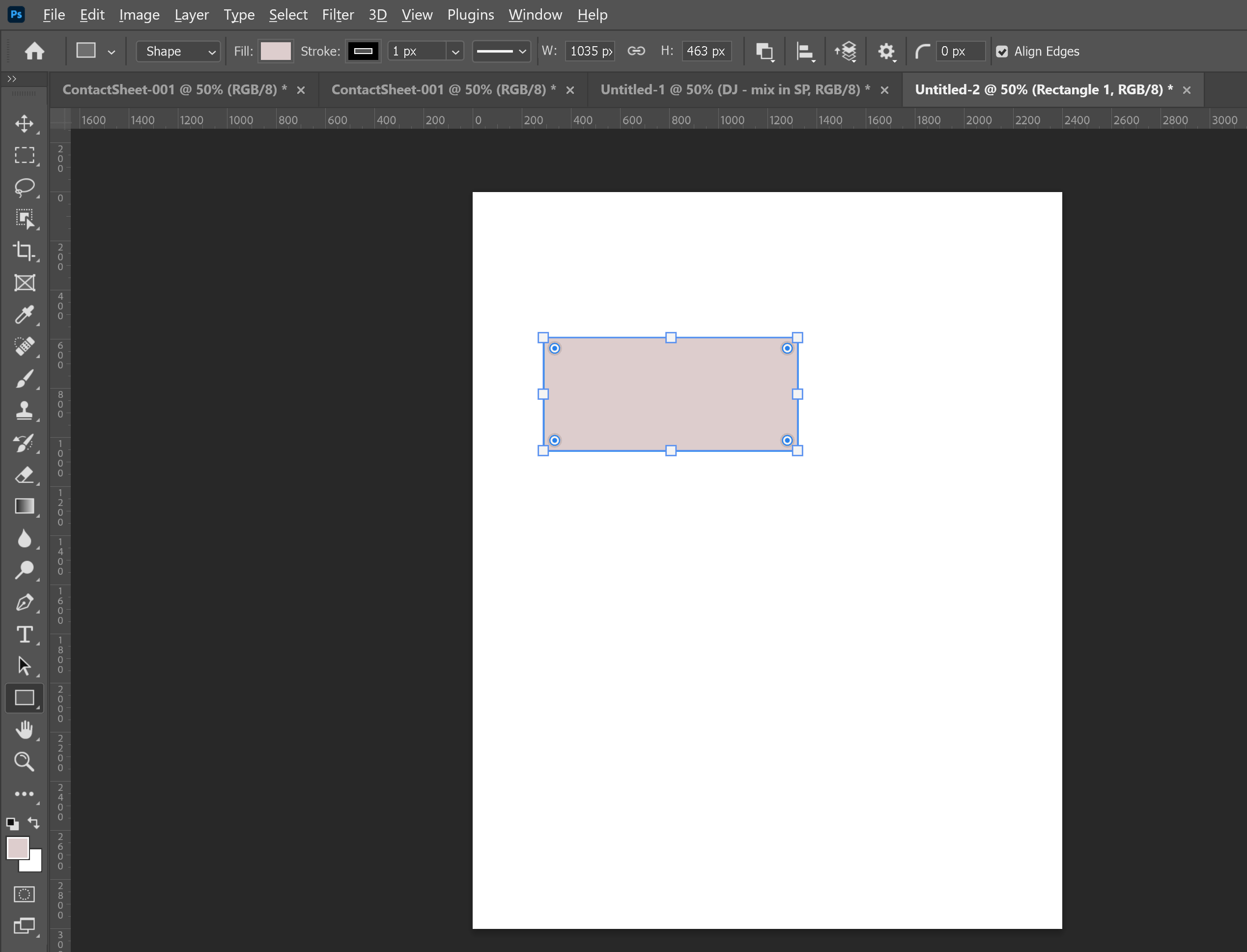Swap foreground and background colors
Viewport: 1247px width, 952px height.
pyautogui.click(x=33, y=823)
